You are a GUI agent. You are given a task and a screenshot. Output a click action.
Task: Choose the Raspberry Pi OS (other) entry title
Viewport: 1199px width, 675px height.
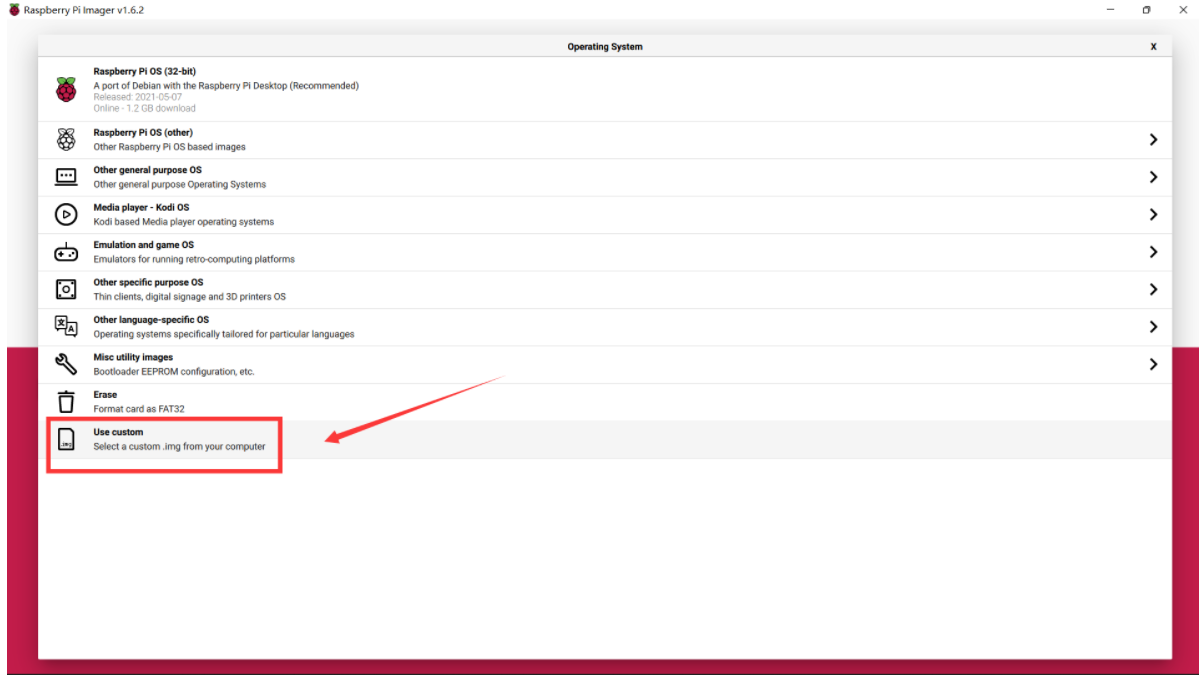click(x=143, y=132)
